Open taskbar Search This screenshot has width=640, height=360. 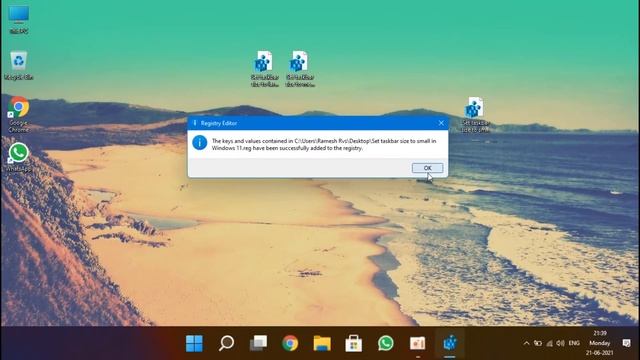(x=226, y=343)
